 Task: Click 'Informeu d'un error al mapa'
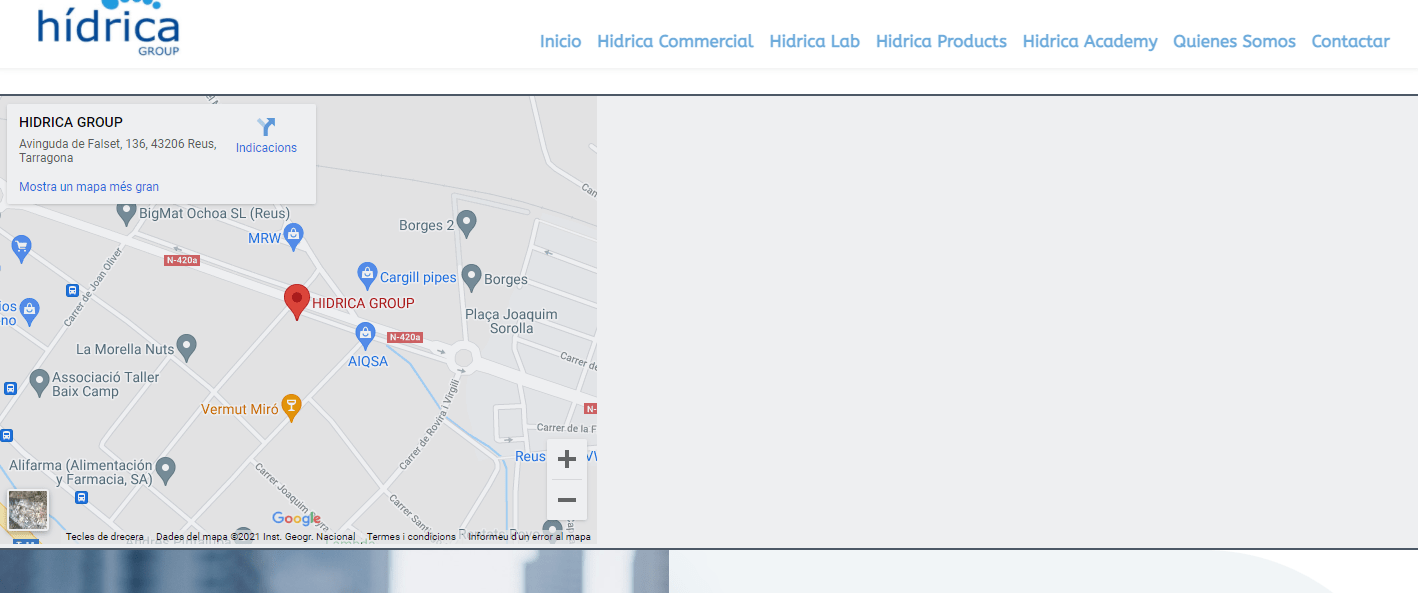[529, 537]
